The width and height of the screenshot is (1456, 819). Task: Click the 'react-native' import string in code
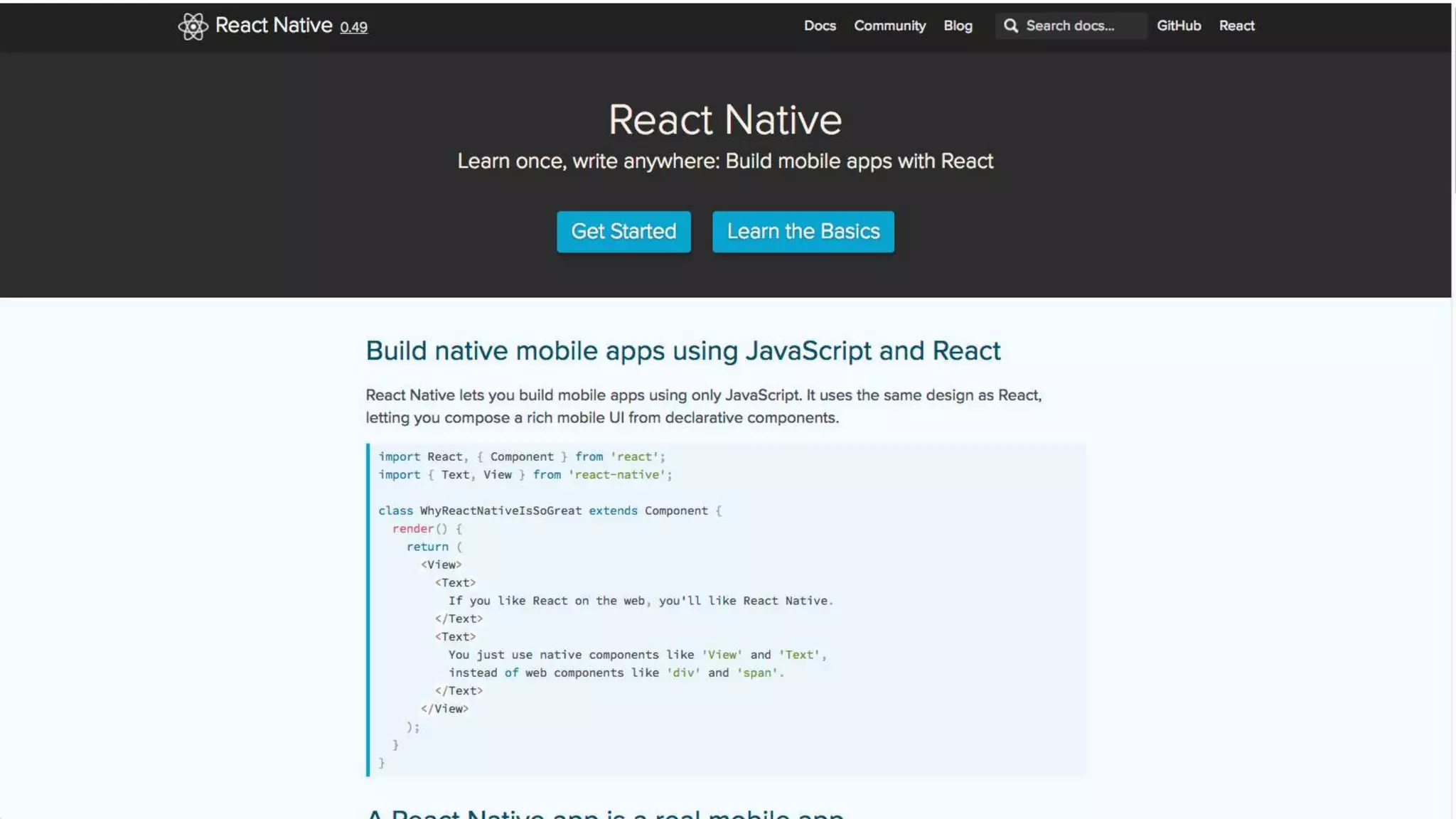(x=617, y=474)
